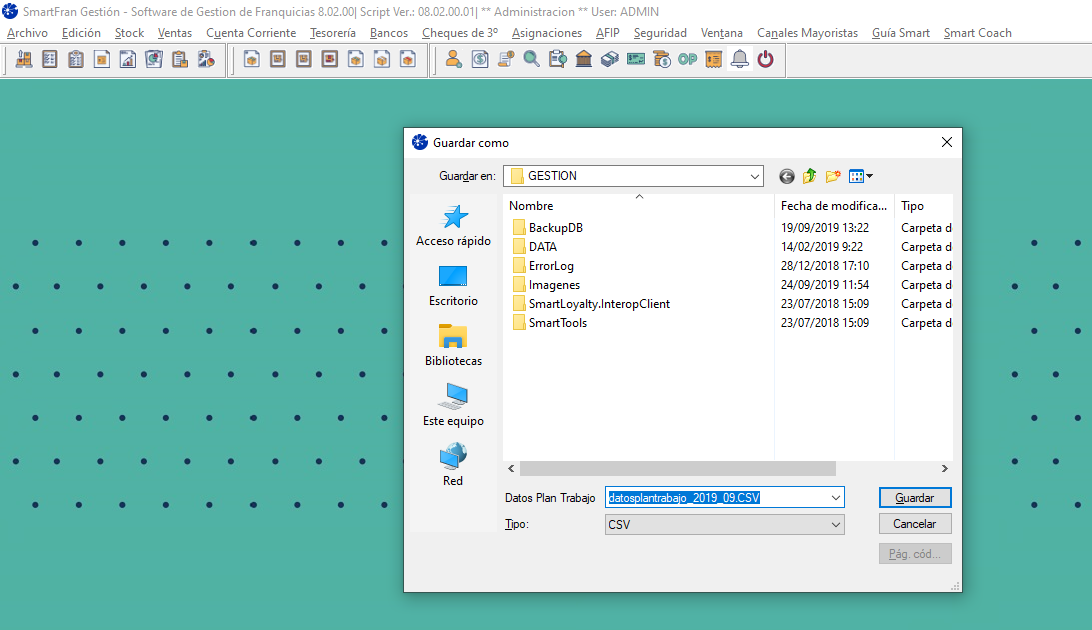Open the Ventas menu

[175, 33]
